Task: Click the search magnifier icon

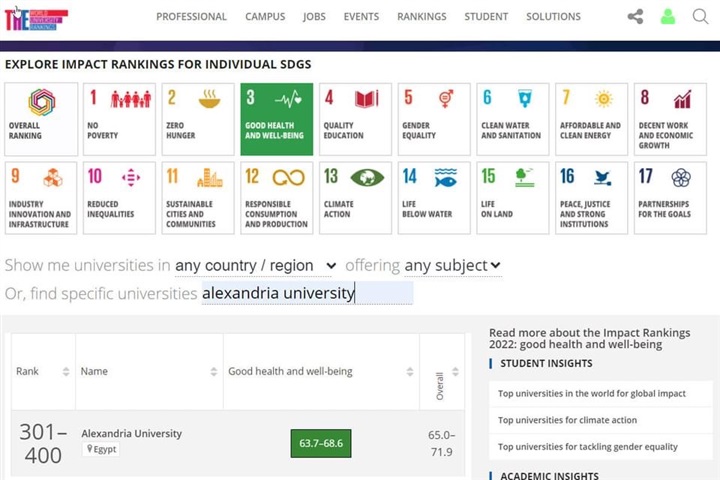Action: (700, 17)
